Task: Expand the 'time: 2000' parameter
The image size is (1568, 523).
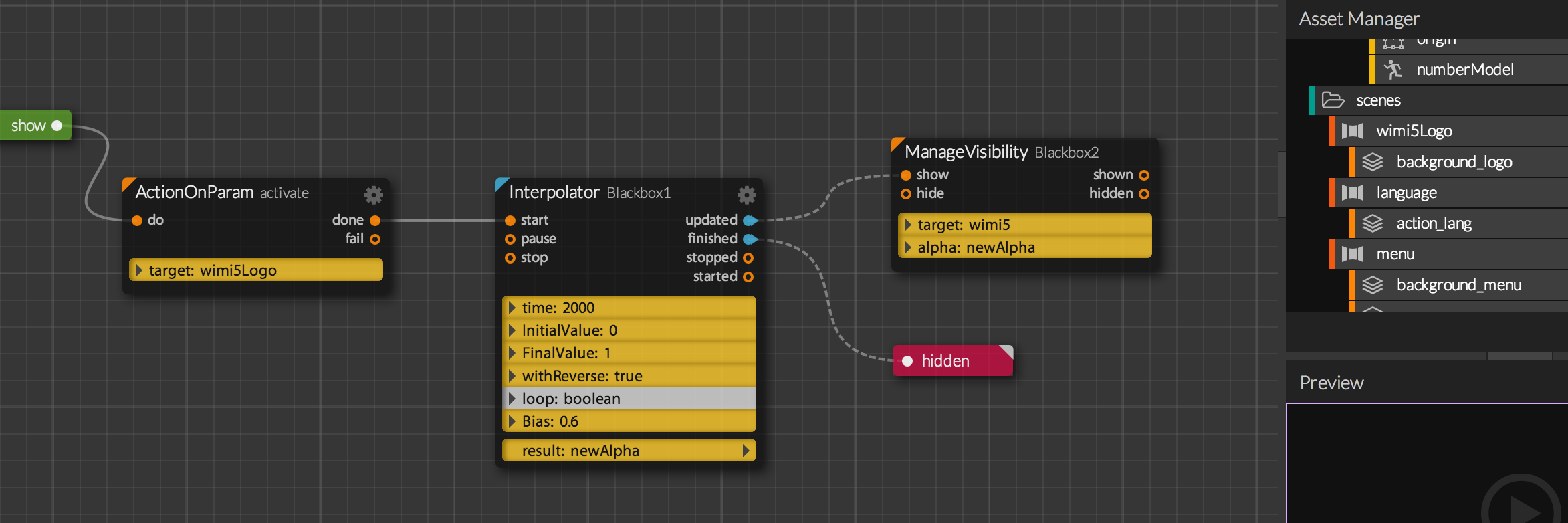Action: (512, 308)
